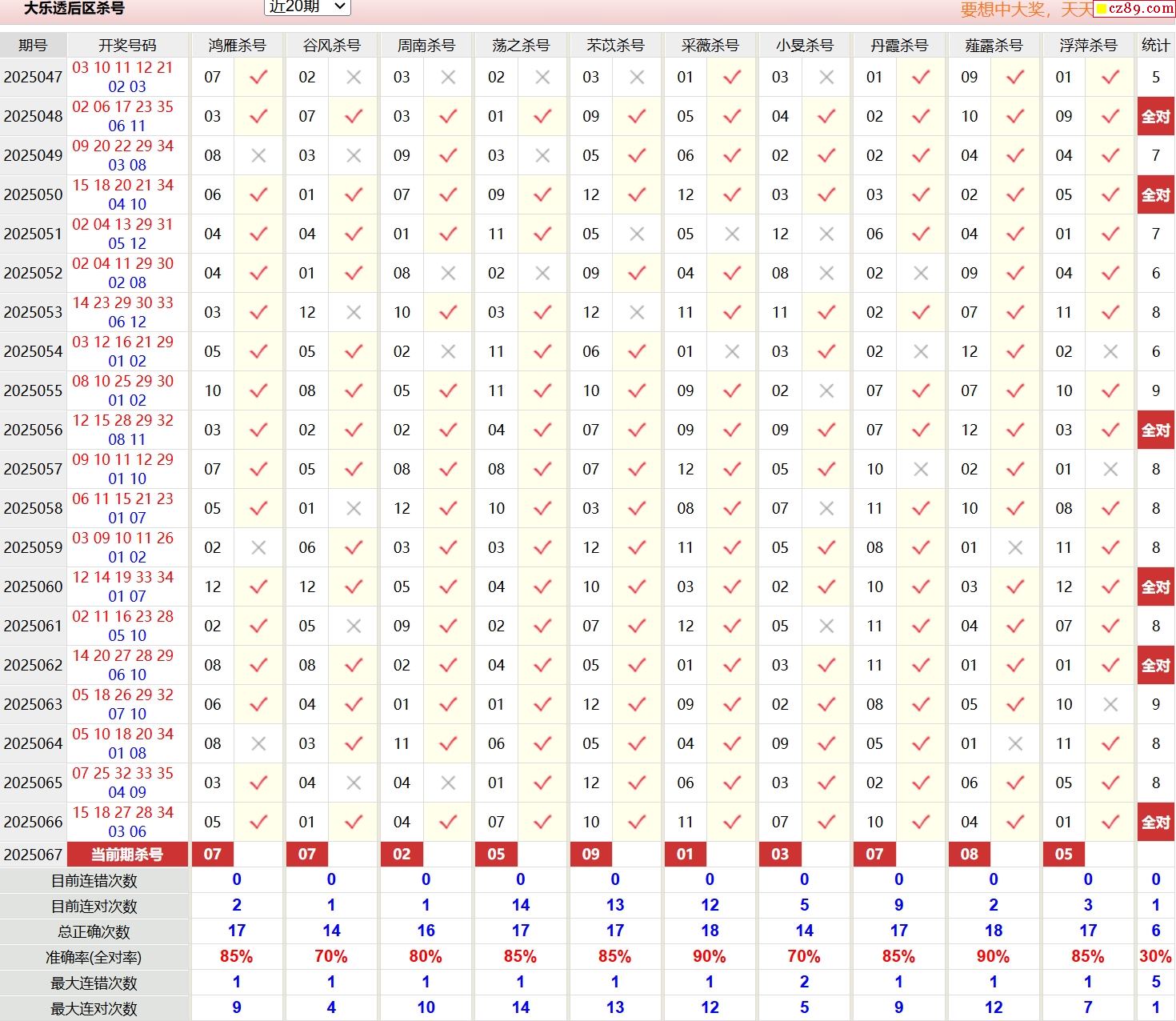
Task: Click the 90% accuracy value under 采薇杀号
Action: tap(710, 957)
